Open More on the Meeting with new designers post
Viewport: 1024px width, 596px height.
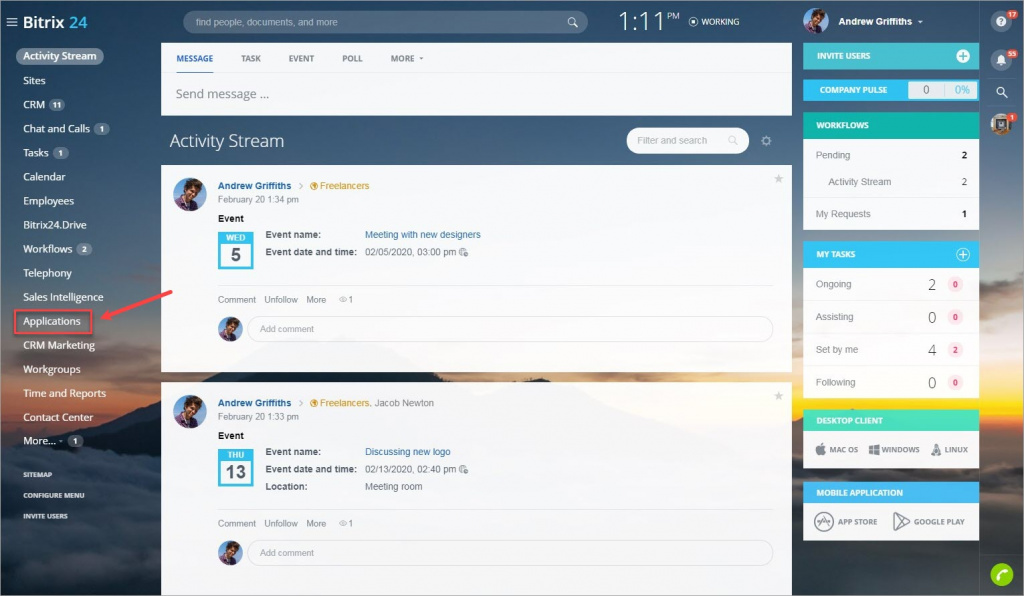click(x=316, y=300)
